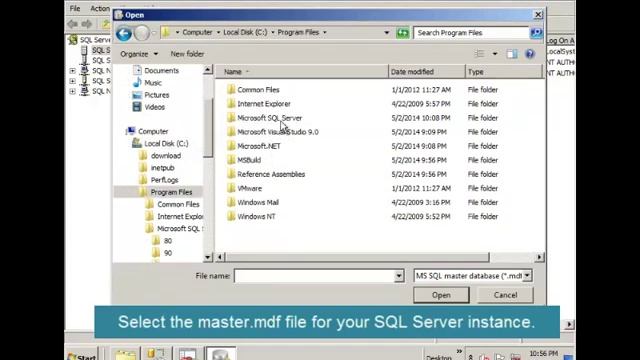Select the PerfLogs folder in tree
This screenshot has height=360, width=640.
164,180
